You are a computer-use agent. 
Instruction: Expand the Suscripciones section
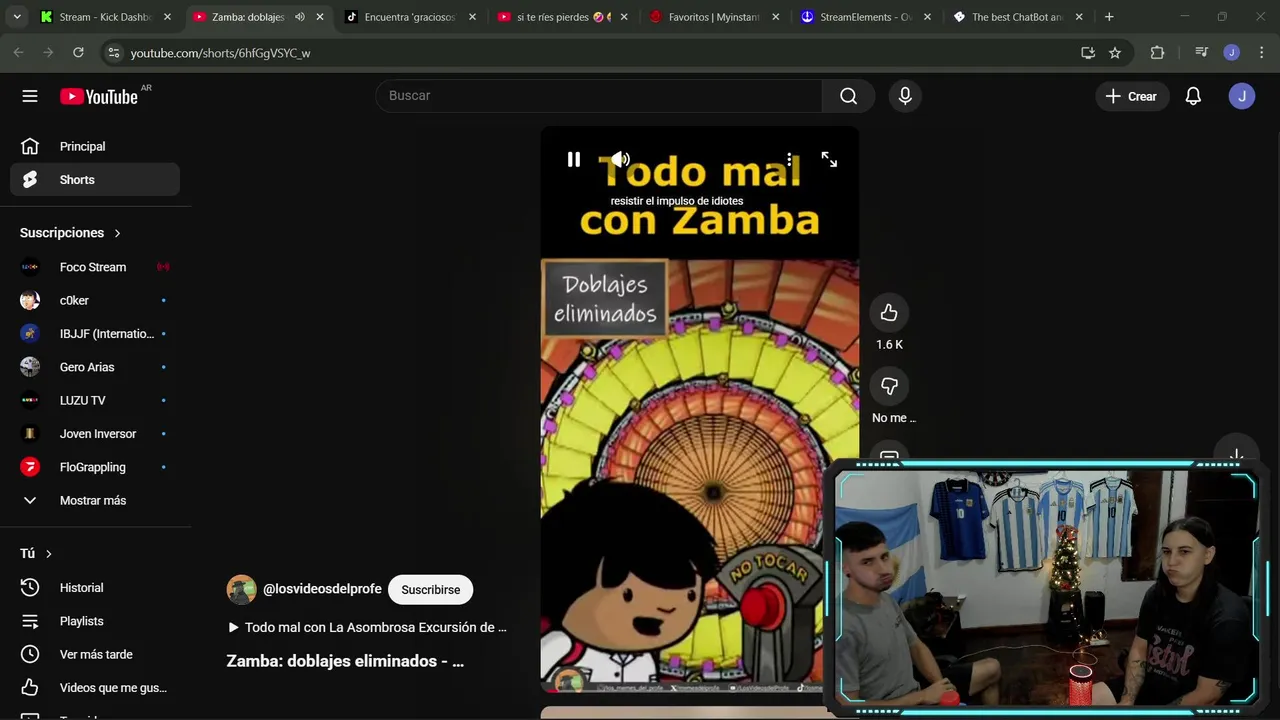pos(70,233)
